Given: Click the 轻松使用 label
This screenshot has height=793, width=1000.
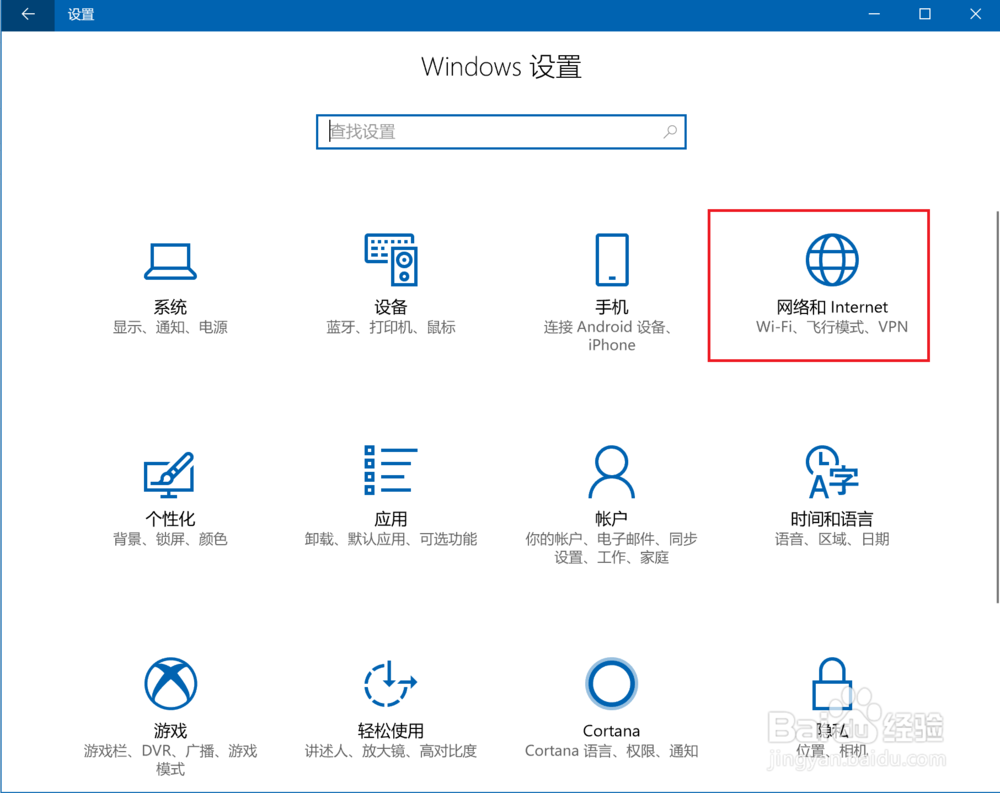Looking at the screenshot, I should 391,730.
